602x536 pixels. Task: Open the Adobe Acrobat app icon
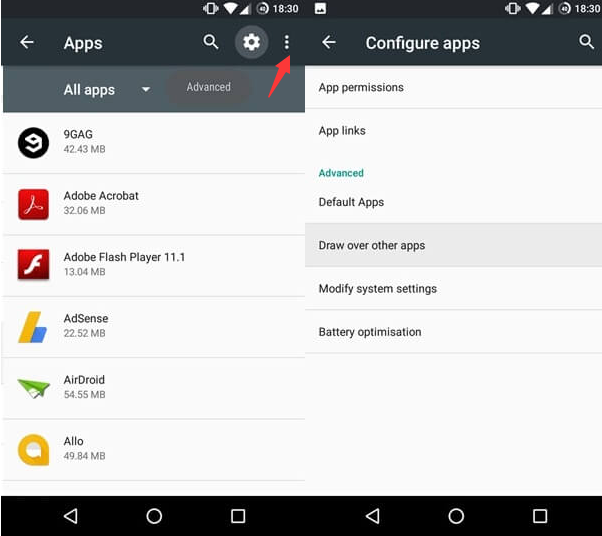point(33,204)
